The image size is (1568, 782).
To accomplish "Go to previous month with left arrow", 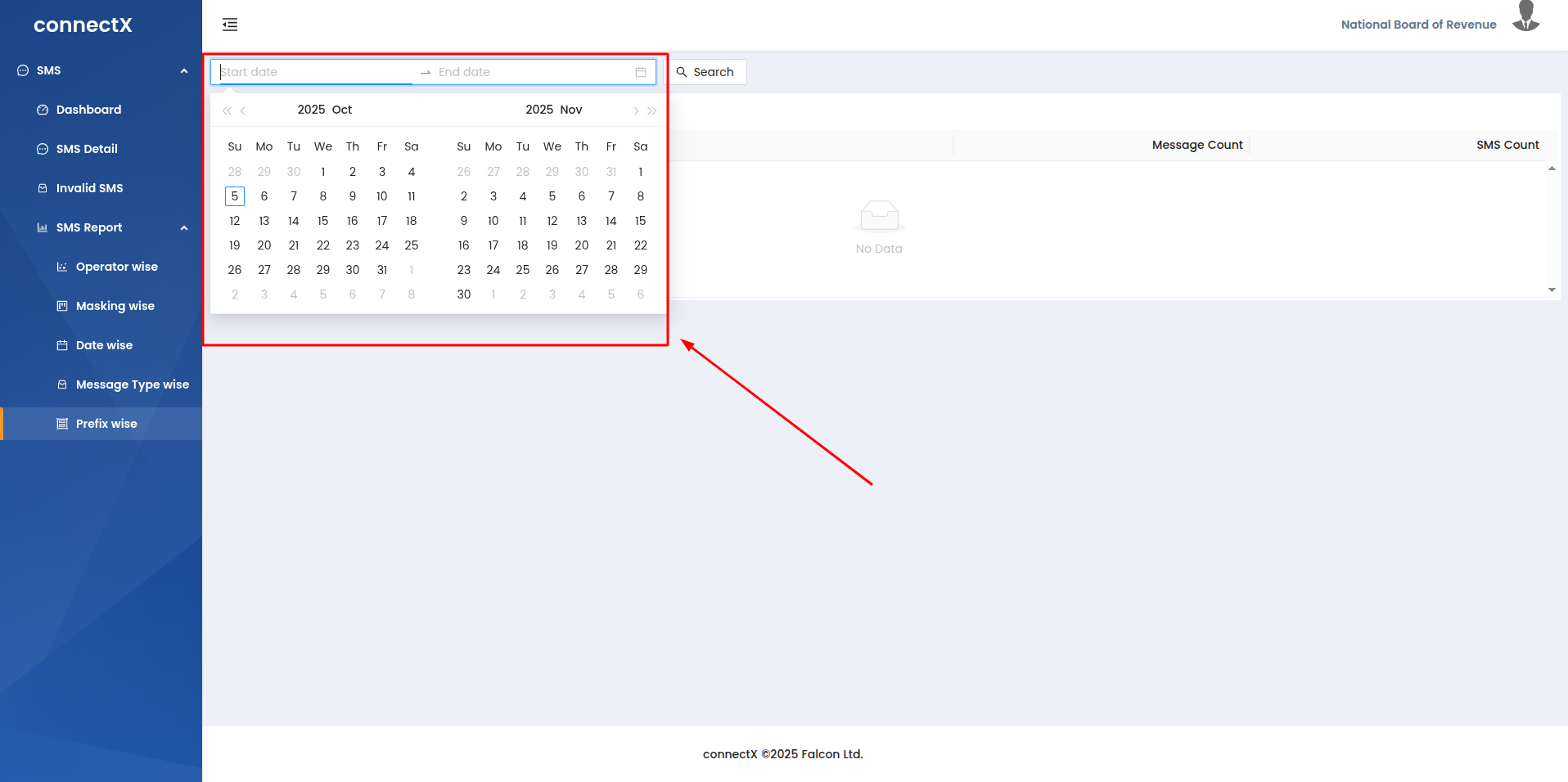I will pos(243,110).
